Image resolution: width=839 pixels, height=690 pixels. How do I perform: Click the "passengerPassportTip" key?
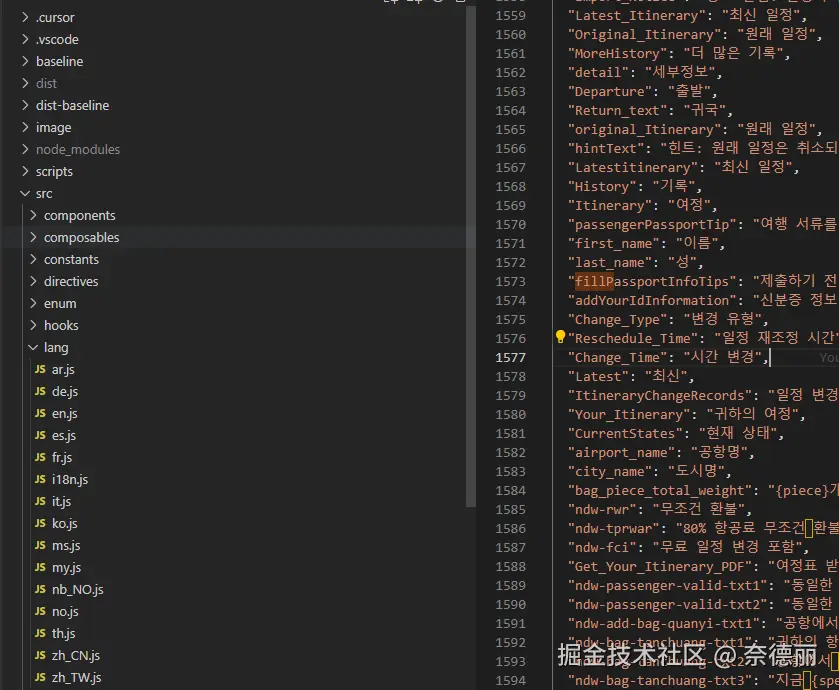coord(652,224)
